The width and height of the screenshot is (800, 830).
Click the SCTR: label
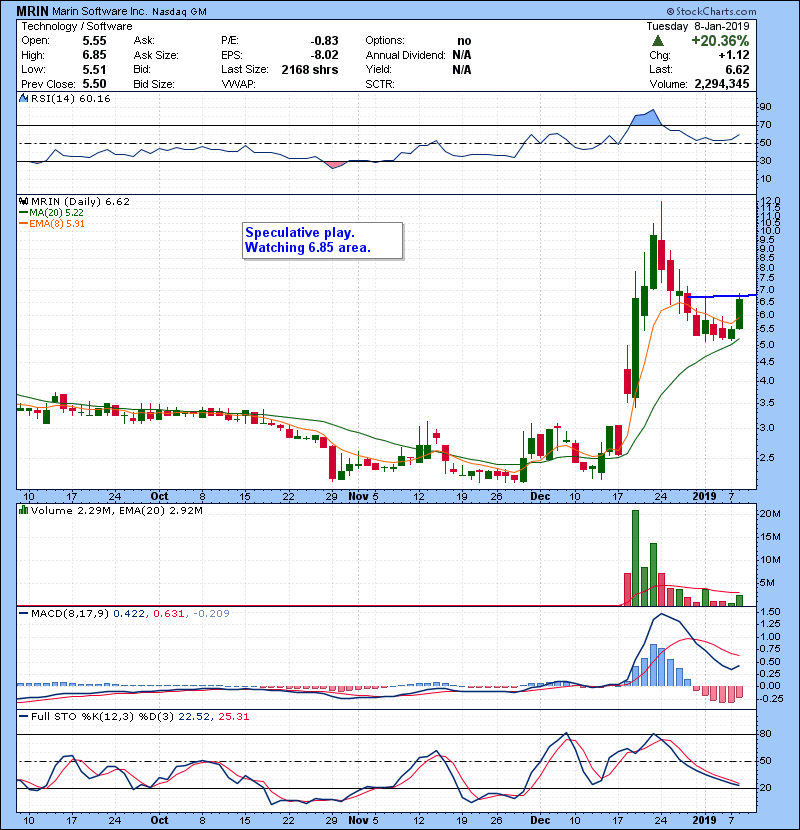pos(380,84)
